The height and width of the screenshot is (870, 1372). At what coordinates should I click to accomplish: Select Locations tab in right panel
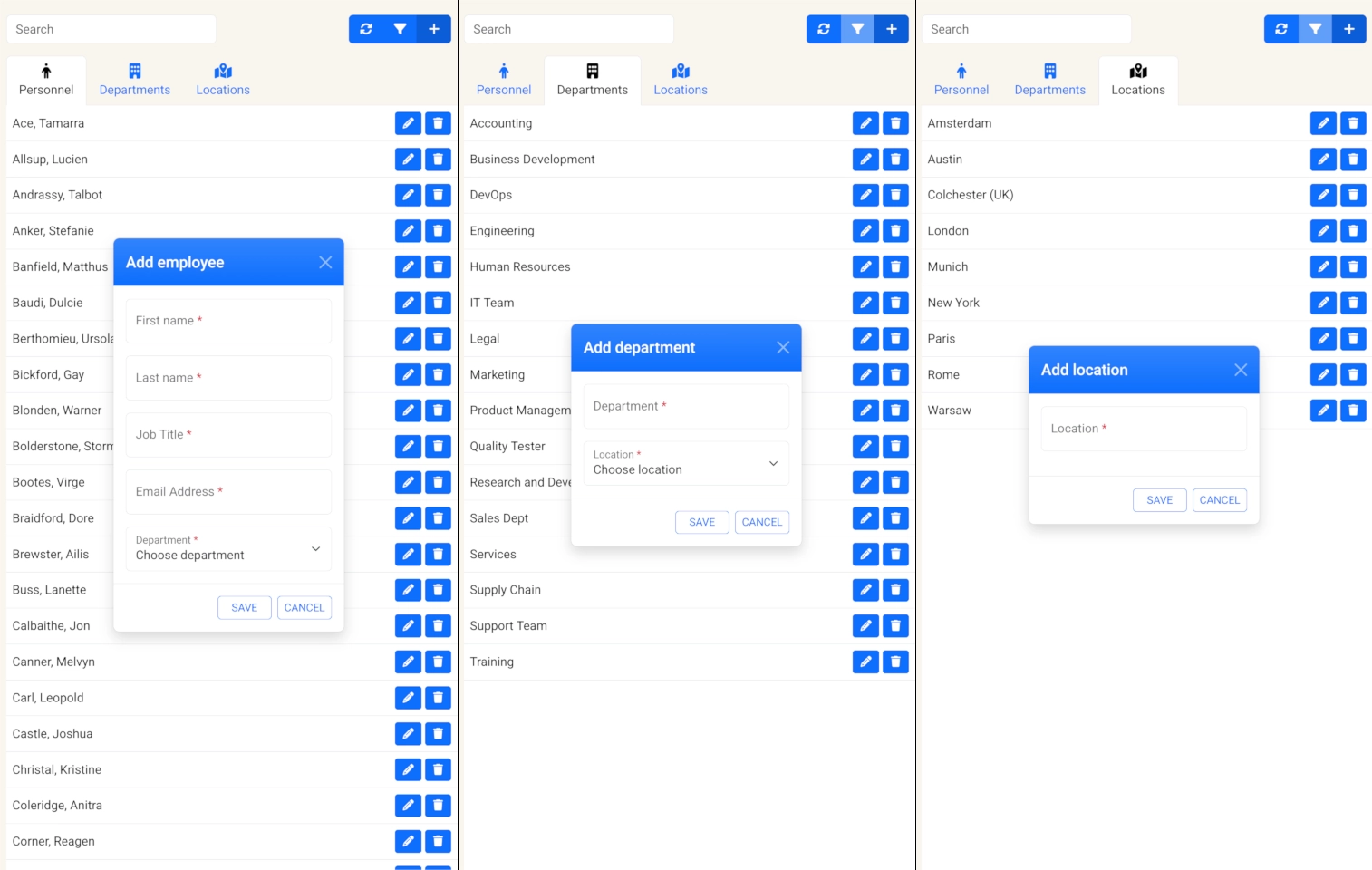1138,80
